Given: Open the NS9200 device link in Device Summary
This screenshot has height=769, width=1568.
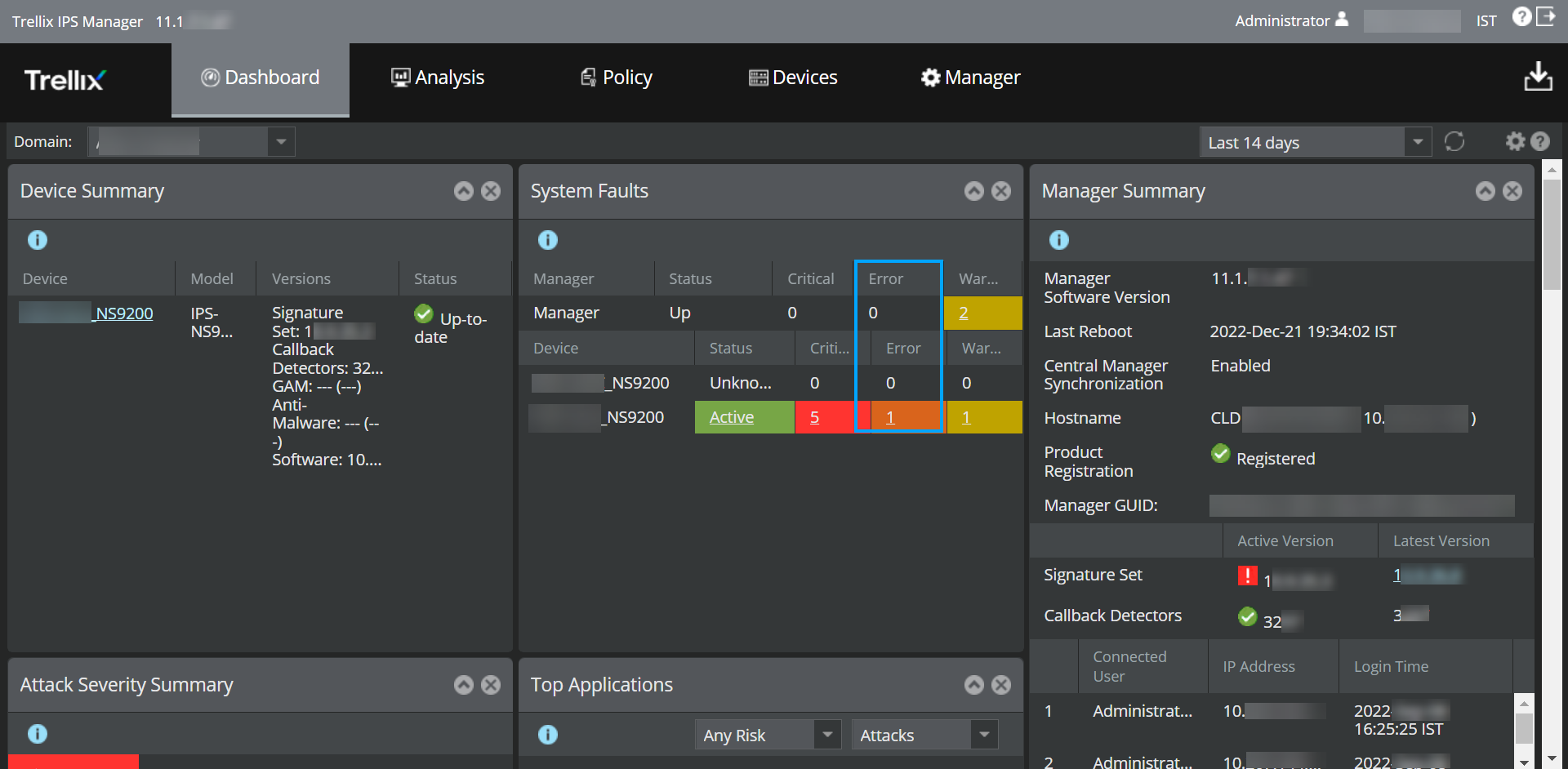Looking at the screenshot, I should (x=86, y=313).
